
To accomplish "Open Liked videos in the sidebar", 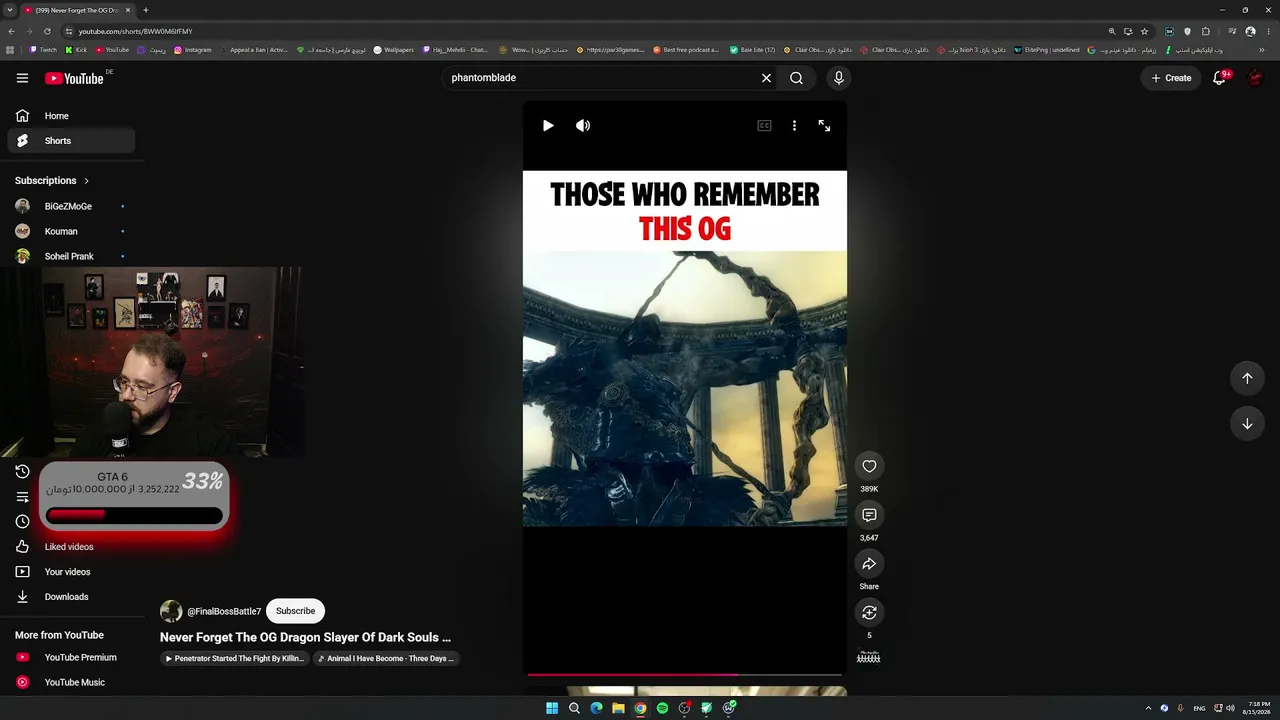I will (70, 547).
